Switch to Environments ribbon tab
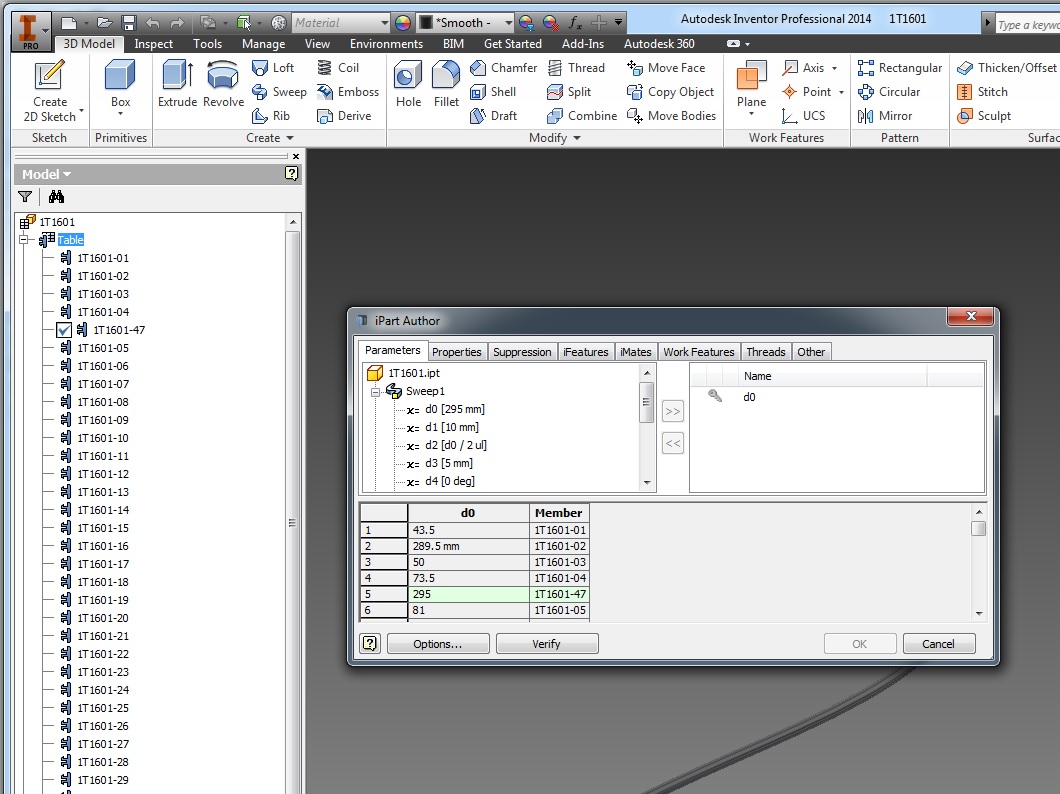 [x=386, y=44]
